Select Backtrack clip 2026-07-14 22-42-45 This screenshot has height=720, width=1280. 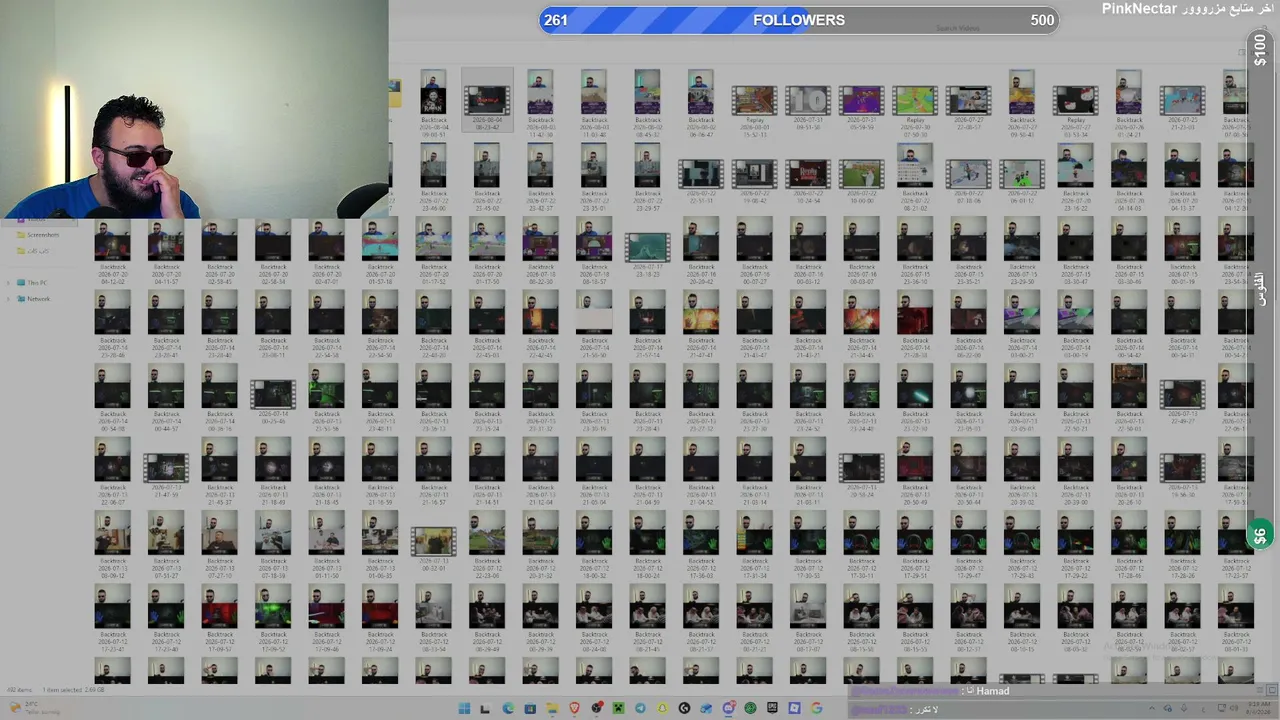[x=540, y=325]
